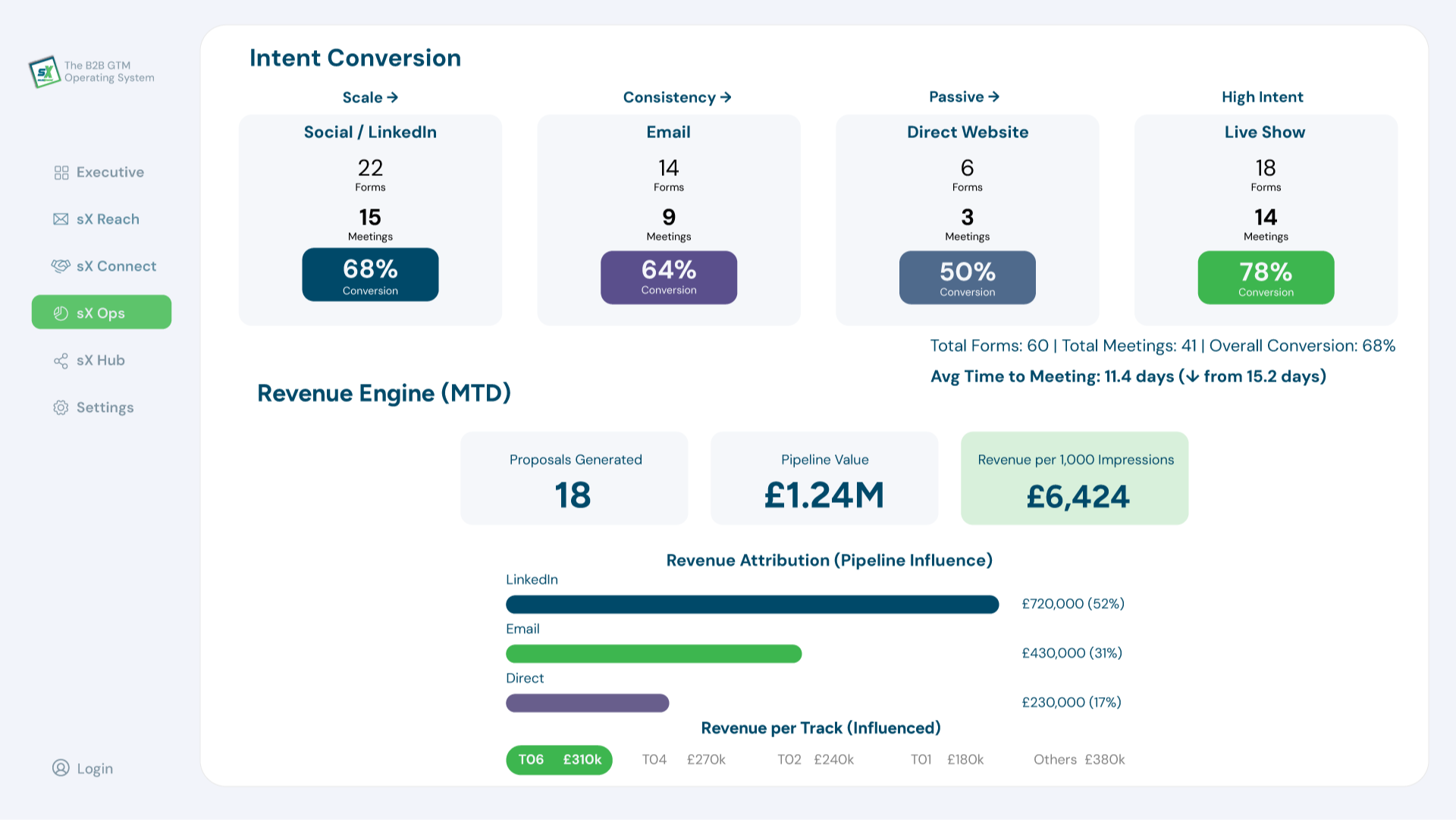
Task: Click the sX Ops chart icon
Action: pyautogui.click(x=61, y=313)
